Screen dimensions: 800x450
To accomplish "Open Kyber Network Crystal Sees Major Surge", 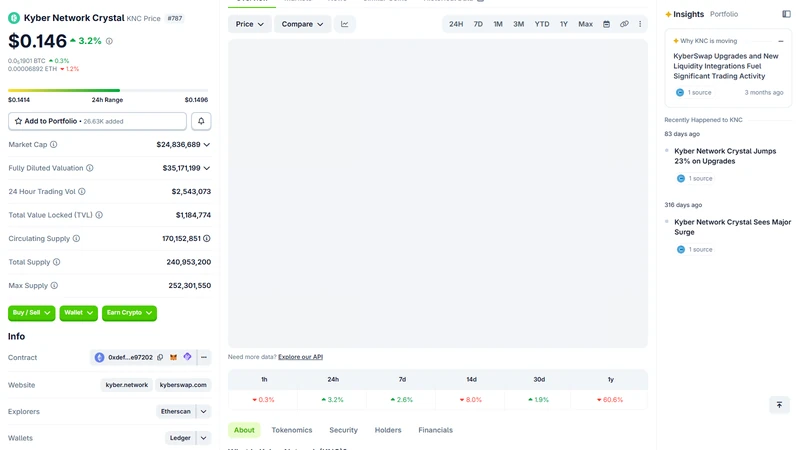I will click(x=732, y=227).
